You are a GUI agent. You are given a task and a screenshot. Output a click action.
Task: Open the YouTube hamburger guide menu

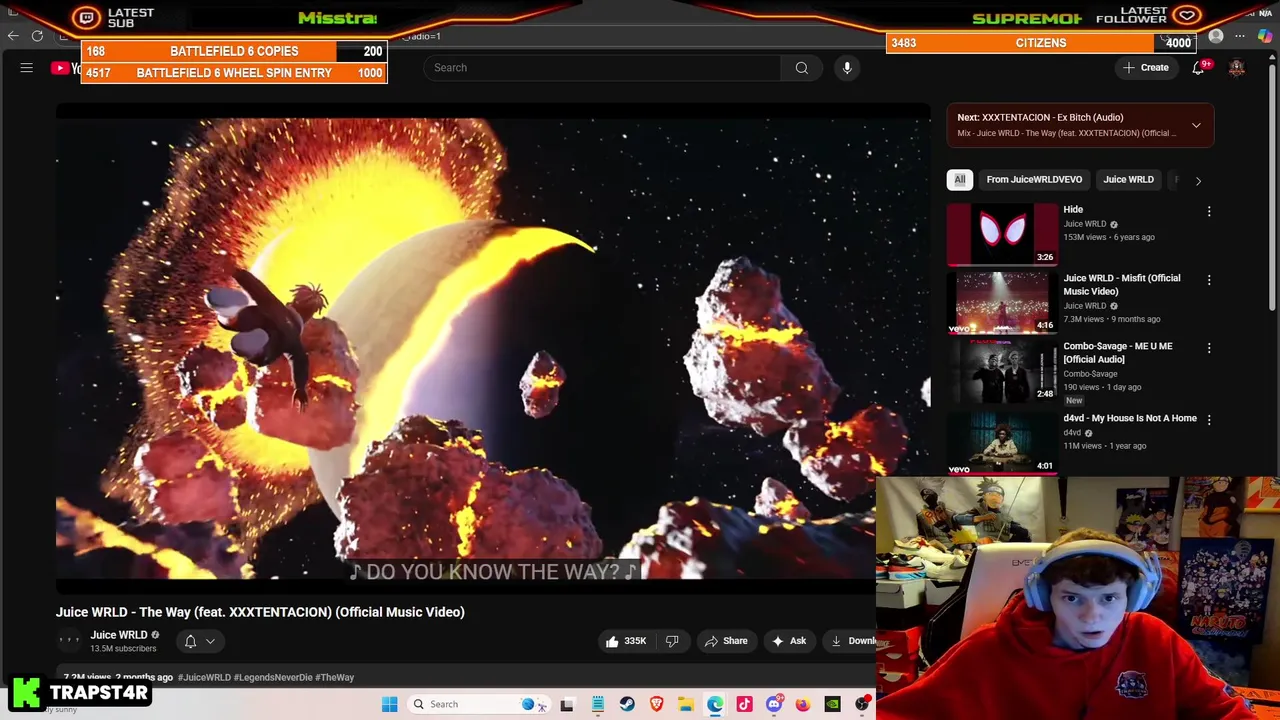pyautogui.click(x=27, y=68)
